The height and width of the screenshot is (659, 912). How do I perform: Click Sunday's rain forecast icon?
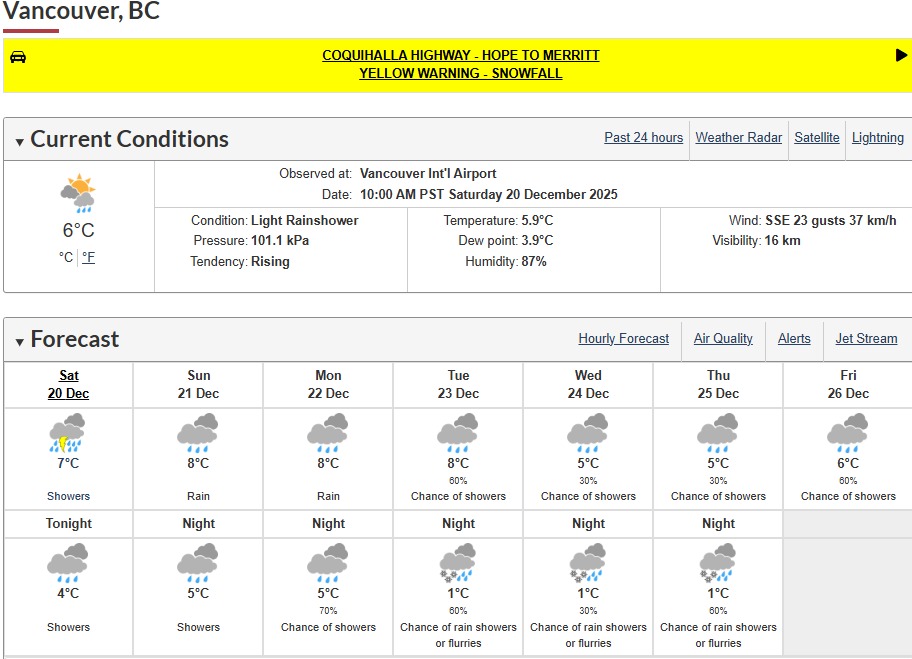click(198, 434)
